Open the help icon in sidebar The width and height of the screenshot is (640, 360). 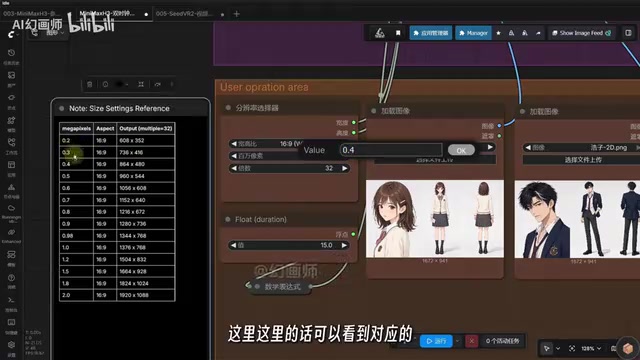pyautogui.click(x=11, y=278)
